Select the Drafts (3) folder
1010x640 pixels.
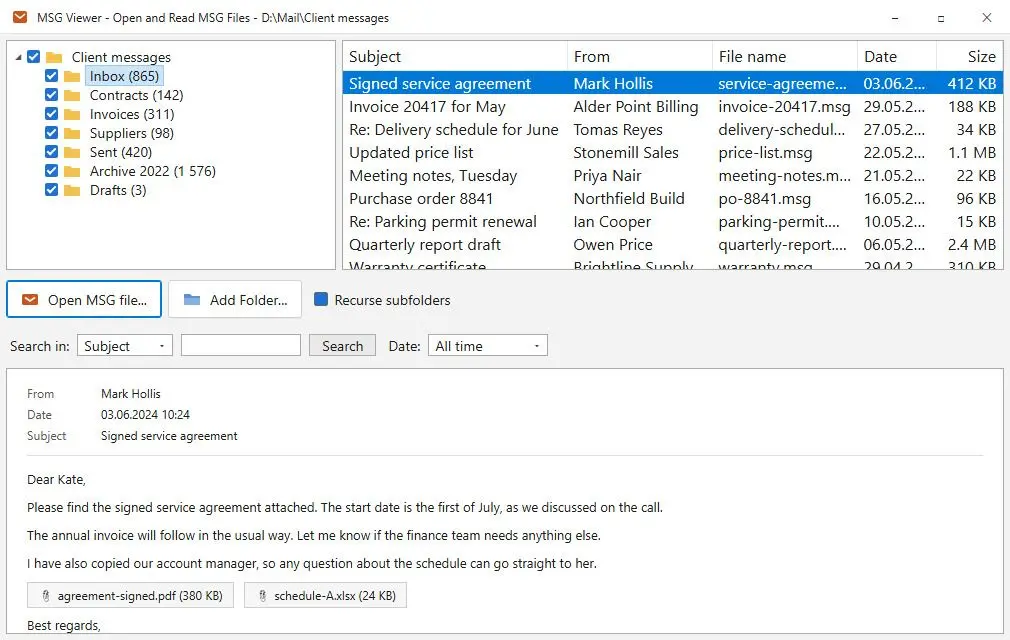[118, 190]
